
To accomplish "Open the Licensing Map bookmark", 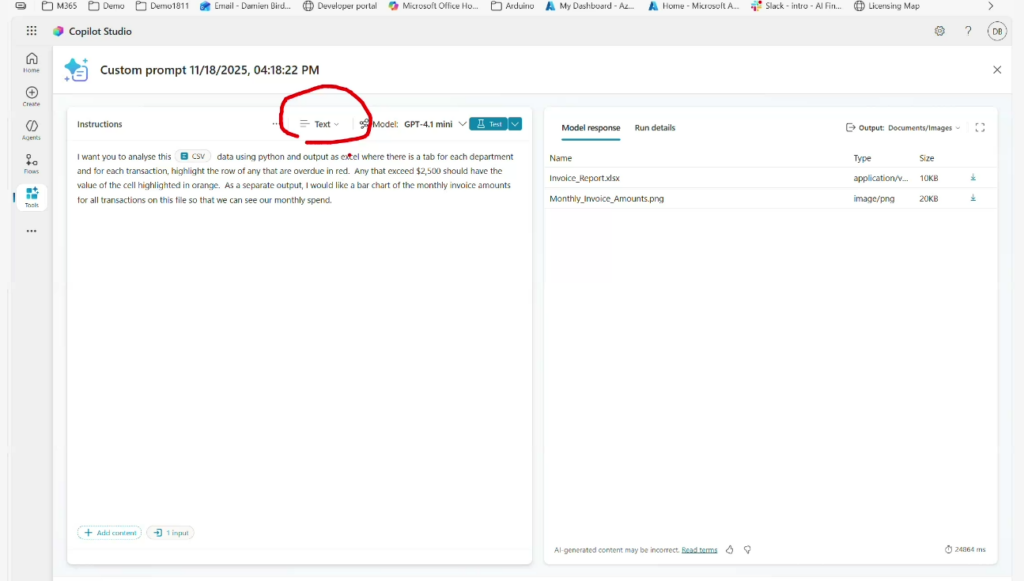I will [887, 6].
